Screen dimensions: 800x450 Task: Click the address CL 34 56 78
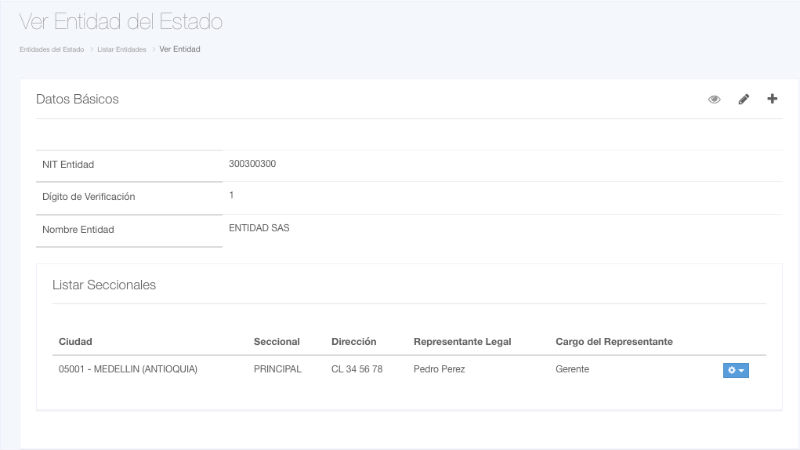coord(357,369)
